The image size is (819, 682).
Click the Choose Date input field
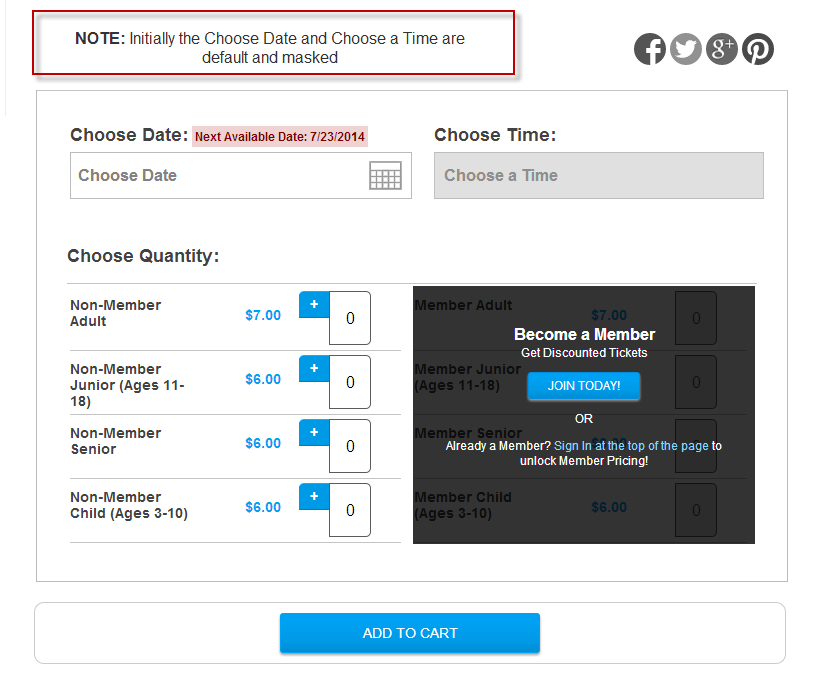241,175
